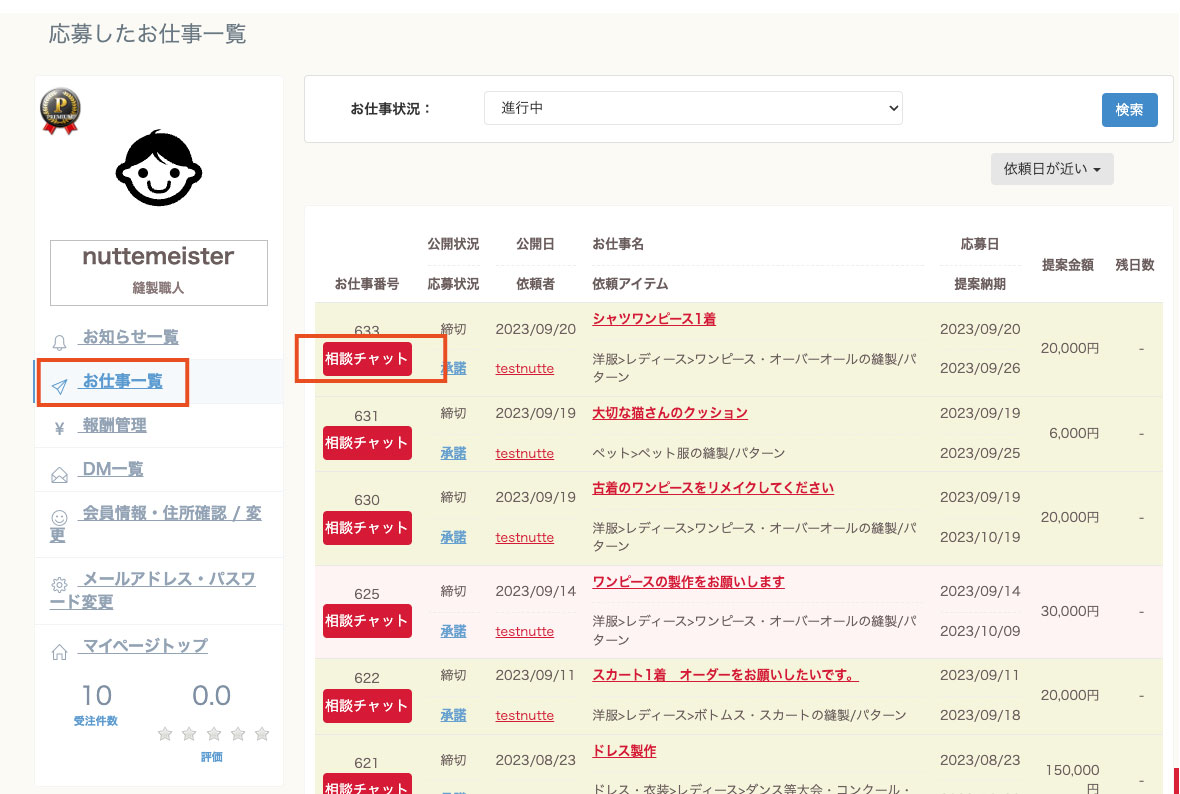The height and width of the screenshot is (794, 1180).
Task: Open 相談チャット for job 625
Action: (367, 621)
